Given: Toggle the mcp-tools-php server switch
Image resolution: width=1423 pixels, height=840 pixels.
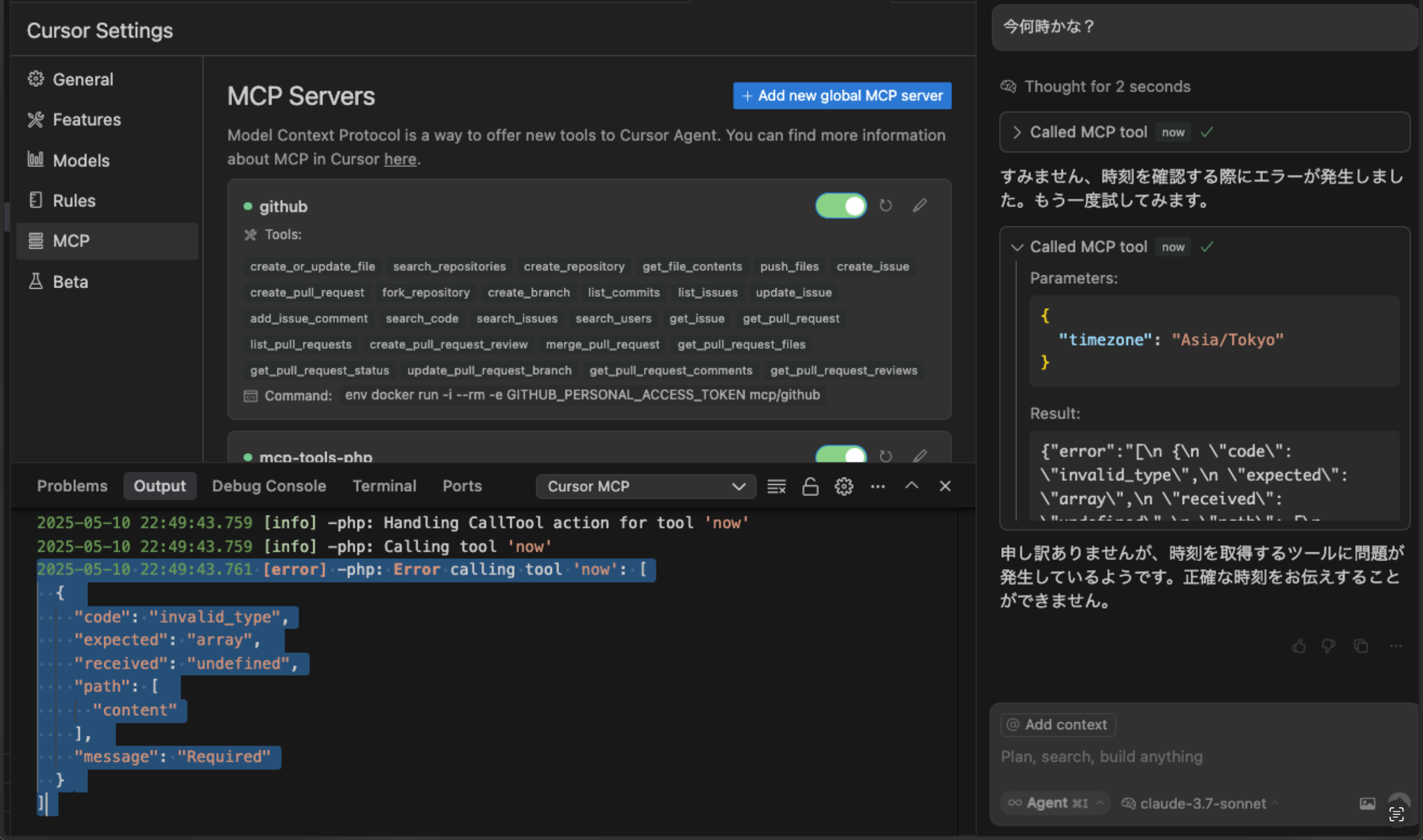Looking at the screenshot, I should point(841,455).
